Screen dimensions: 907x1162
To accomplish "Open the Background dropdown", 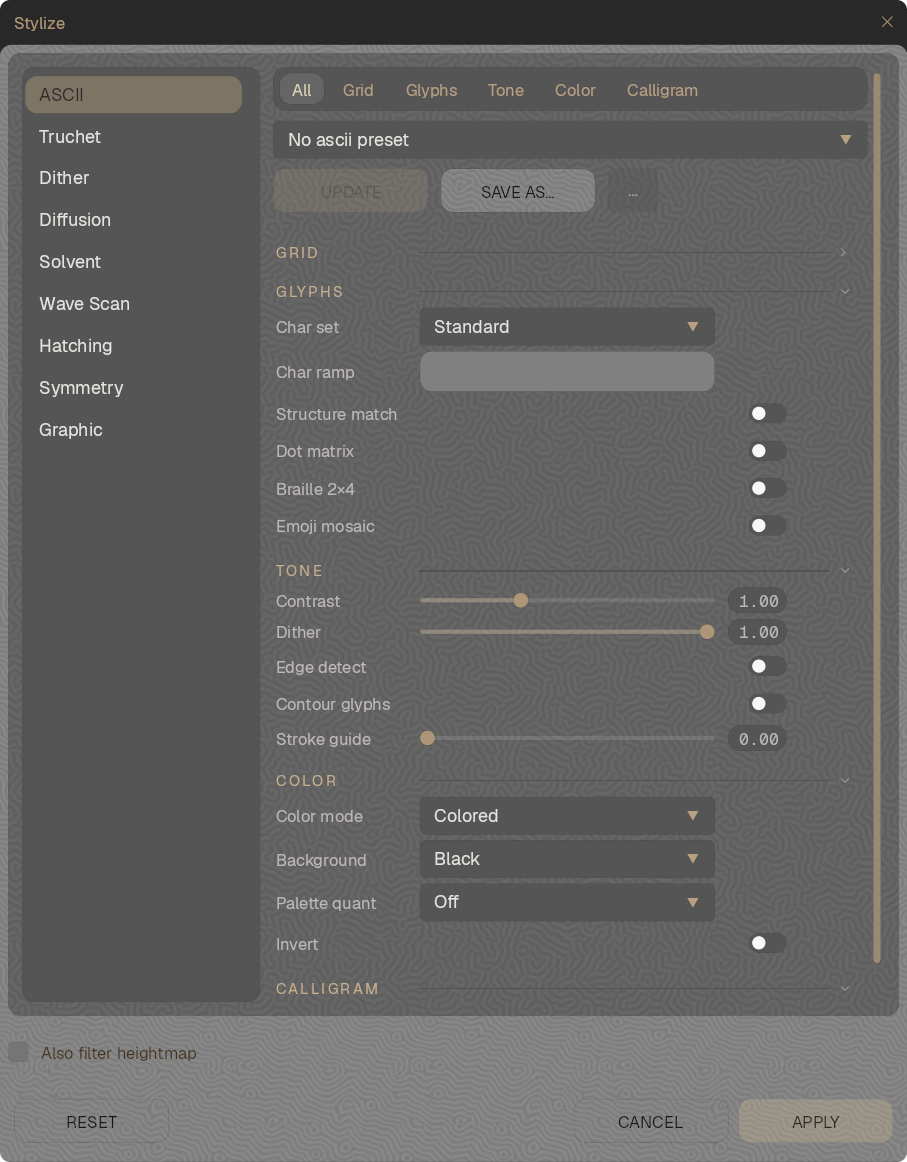I will 567,859.
